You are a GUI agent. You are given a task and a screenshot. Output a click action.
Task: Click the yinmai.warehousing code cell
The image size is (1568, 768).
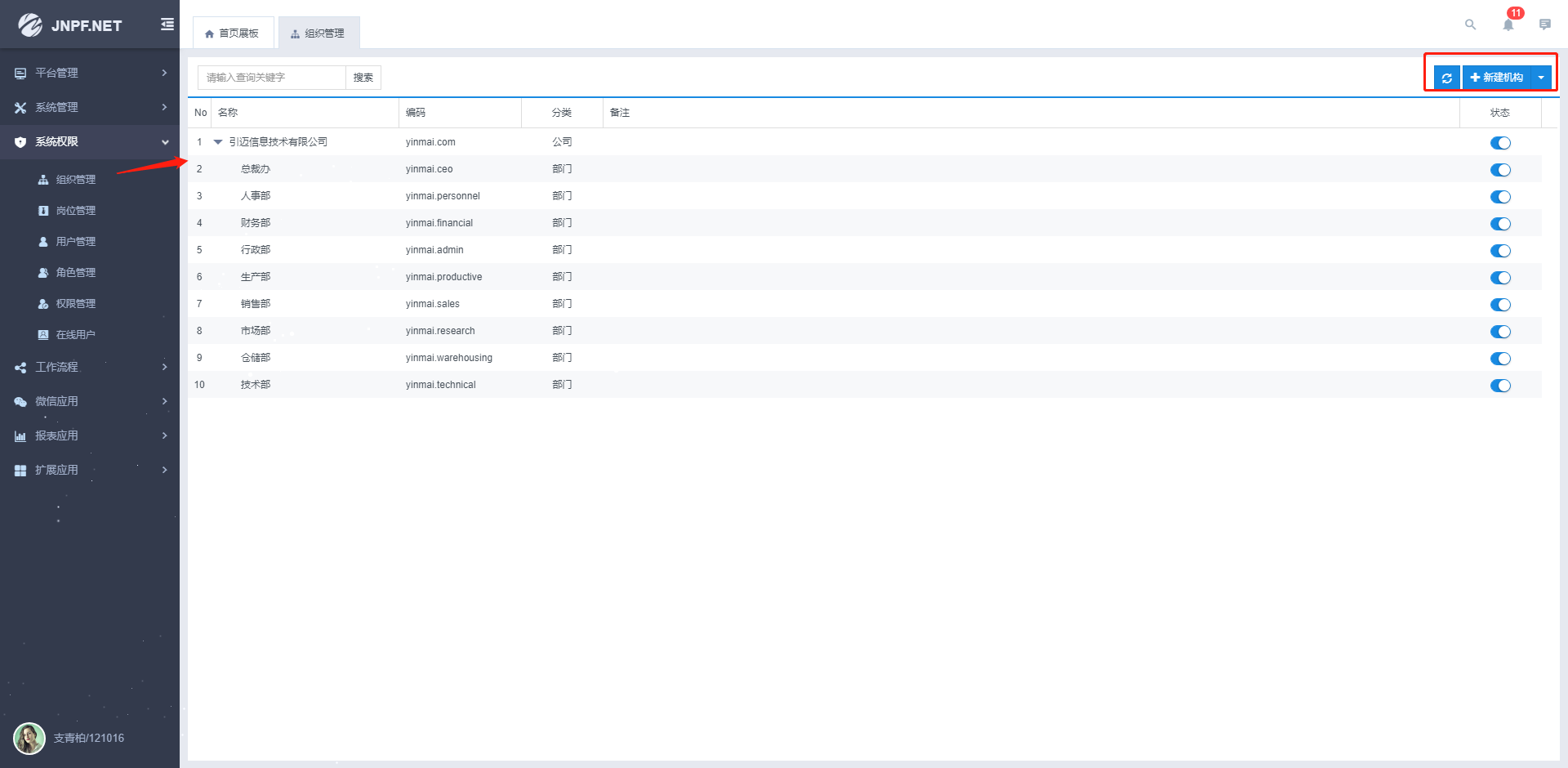(x=449, y=358)
